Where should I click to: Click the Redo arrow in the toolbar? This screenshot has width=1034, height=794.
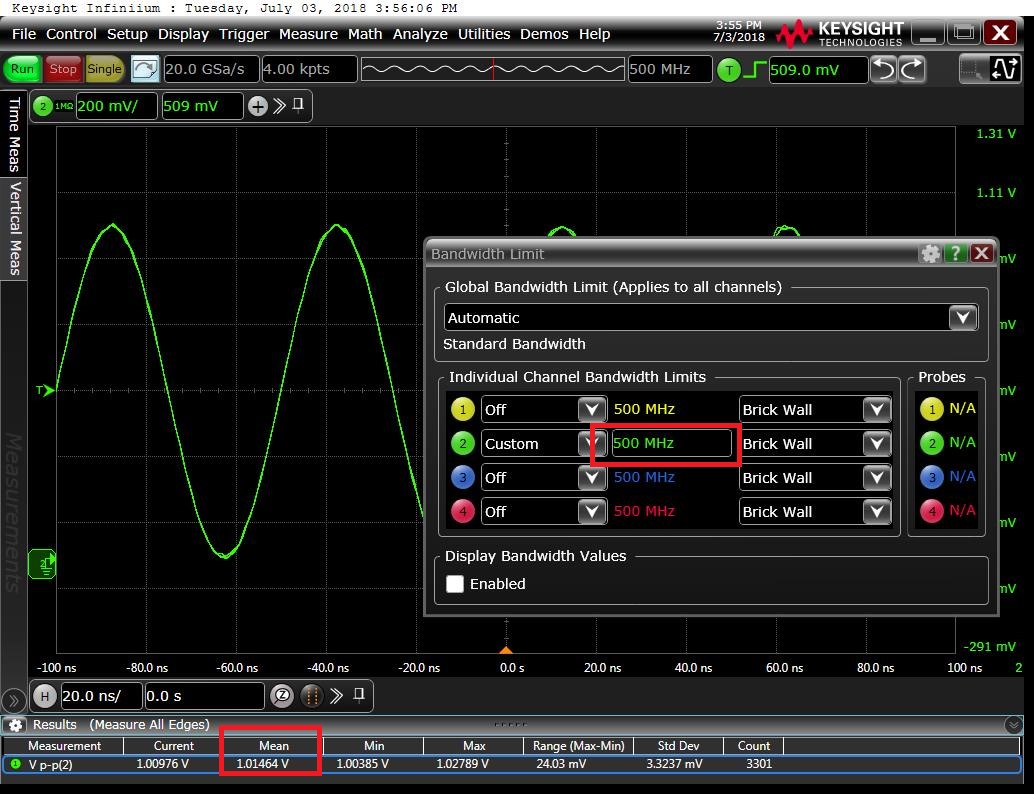[912, 69]
